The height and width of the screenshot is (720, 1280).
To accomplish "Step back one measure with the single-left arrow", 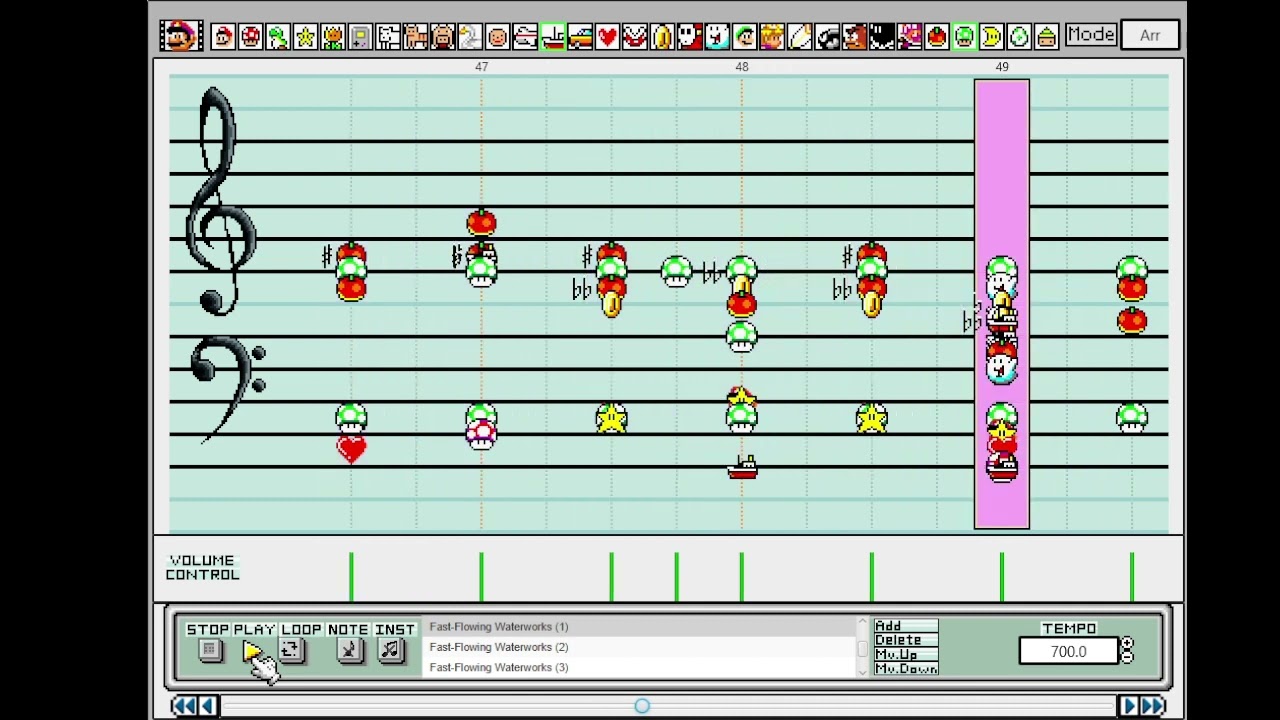I will click(x=207, y=706).
